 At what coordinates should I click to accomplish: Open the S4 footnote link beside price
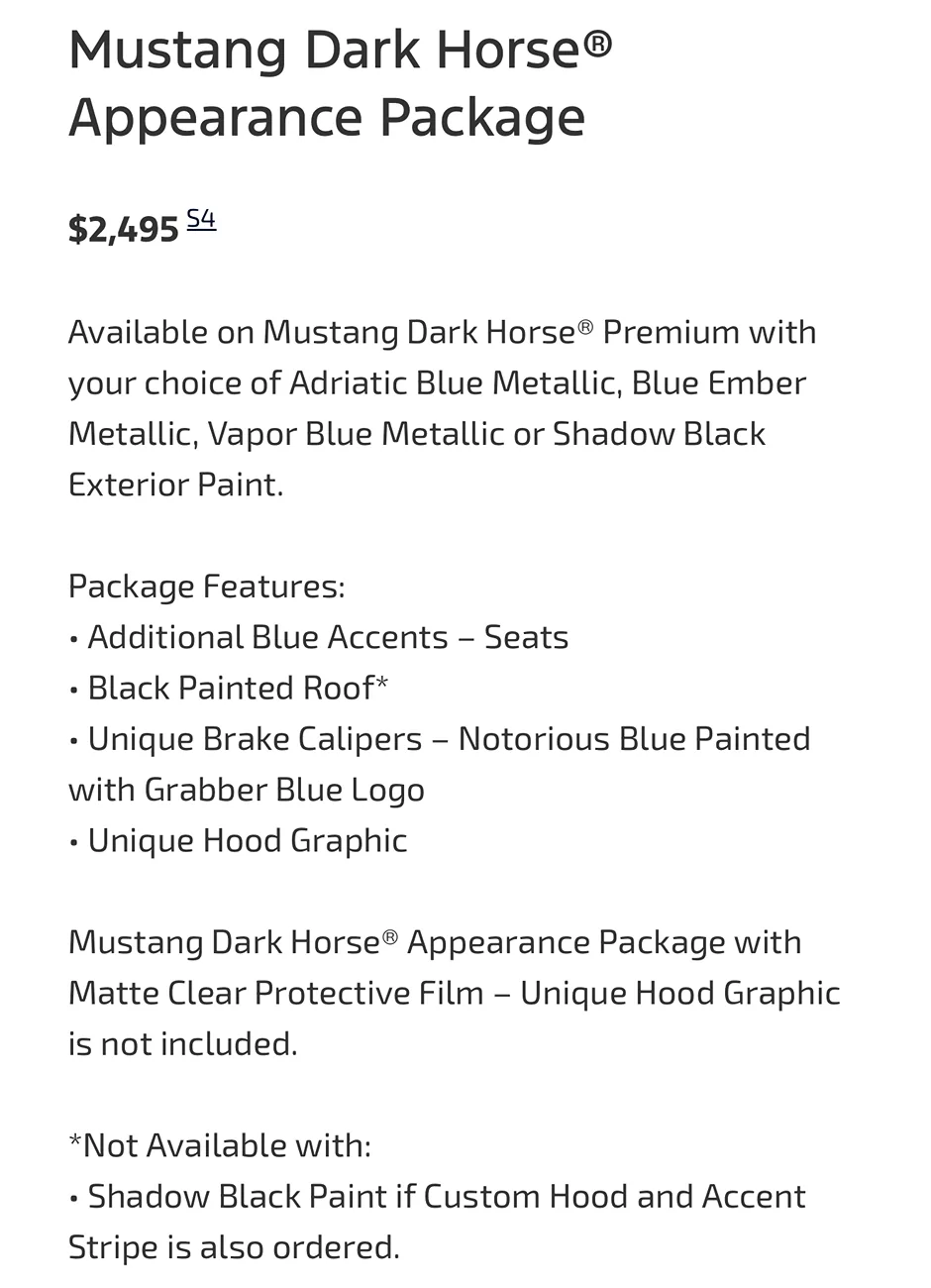tap(201, 219)
